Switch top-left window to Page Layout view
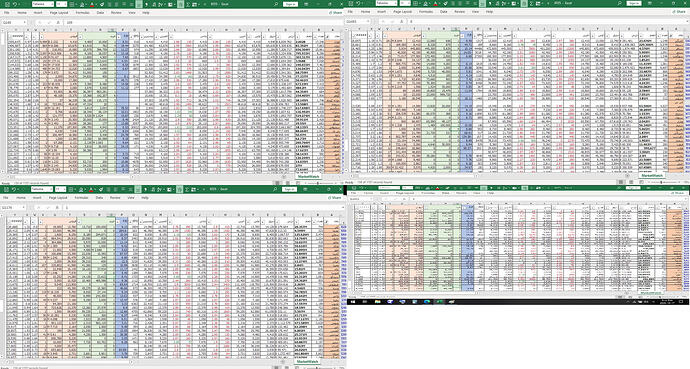690x369 pixels. click(287, 183)
